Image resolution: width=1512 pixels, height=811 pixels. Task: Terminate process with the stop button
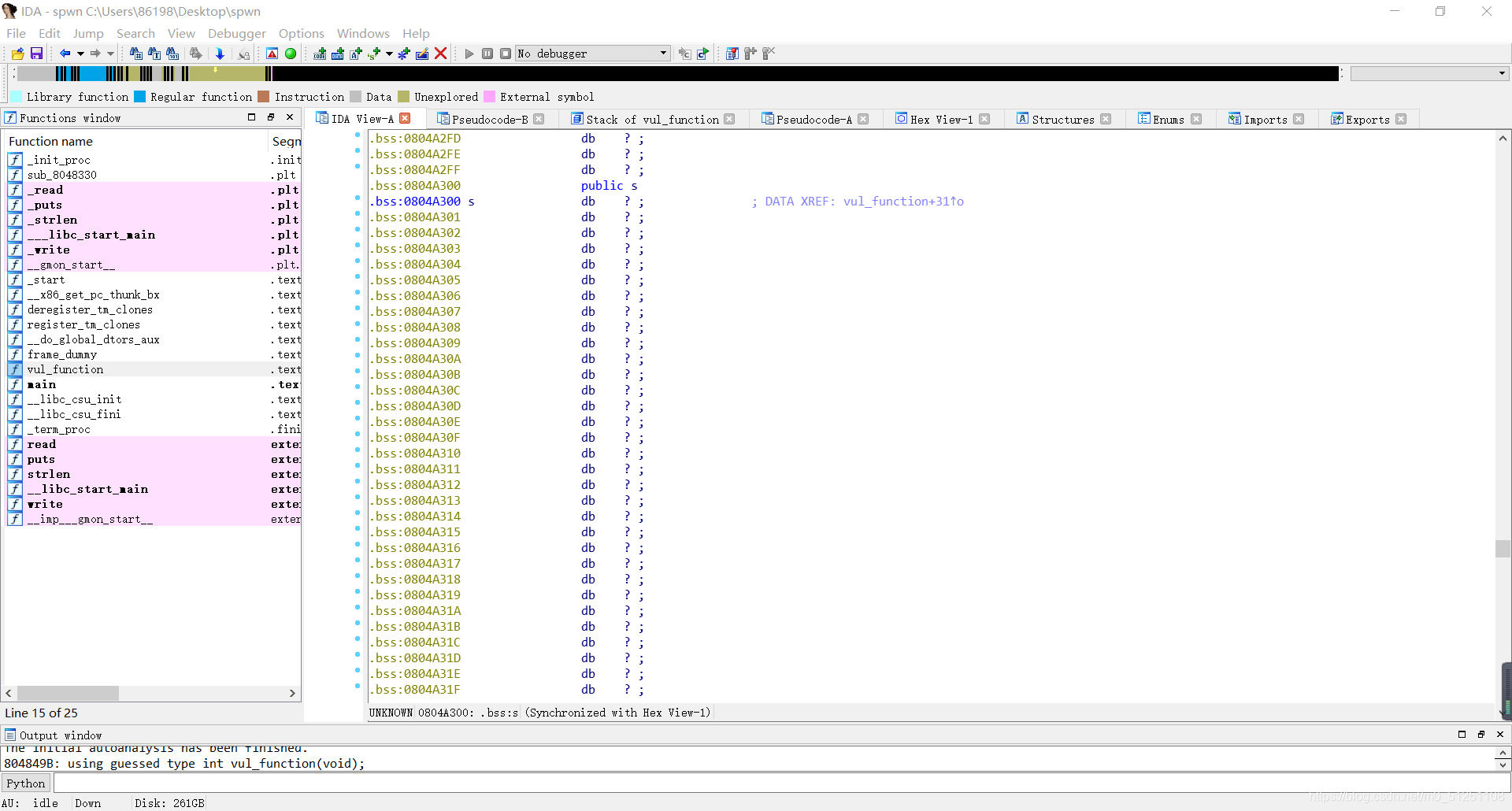506,54
